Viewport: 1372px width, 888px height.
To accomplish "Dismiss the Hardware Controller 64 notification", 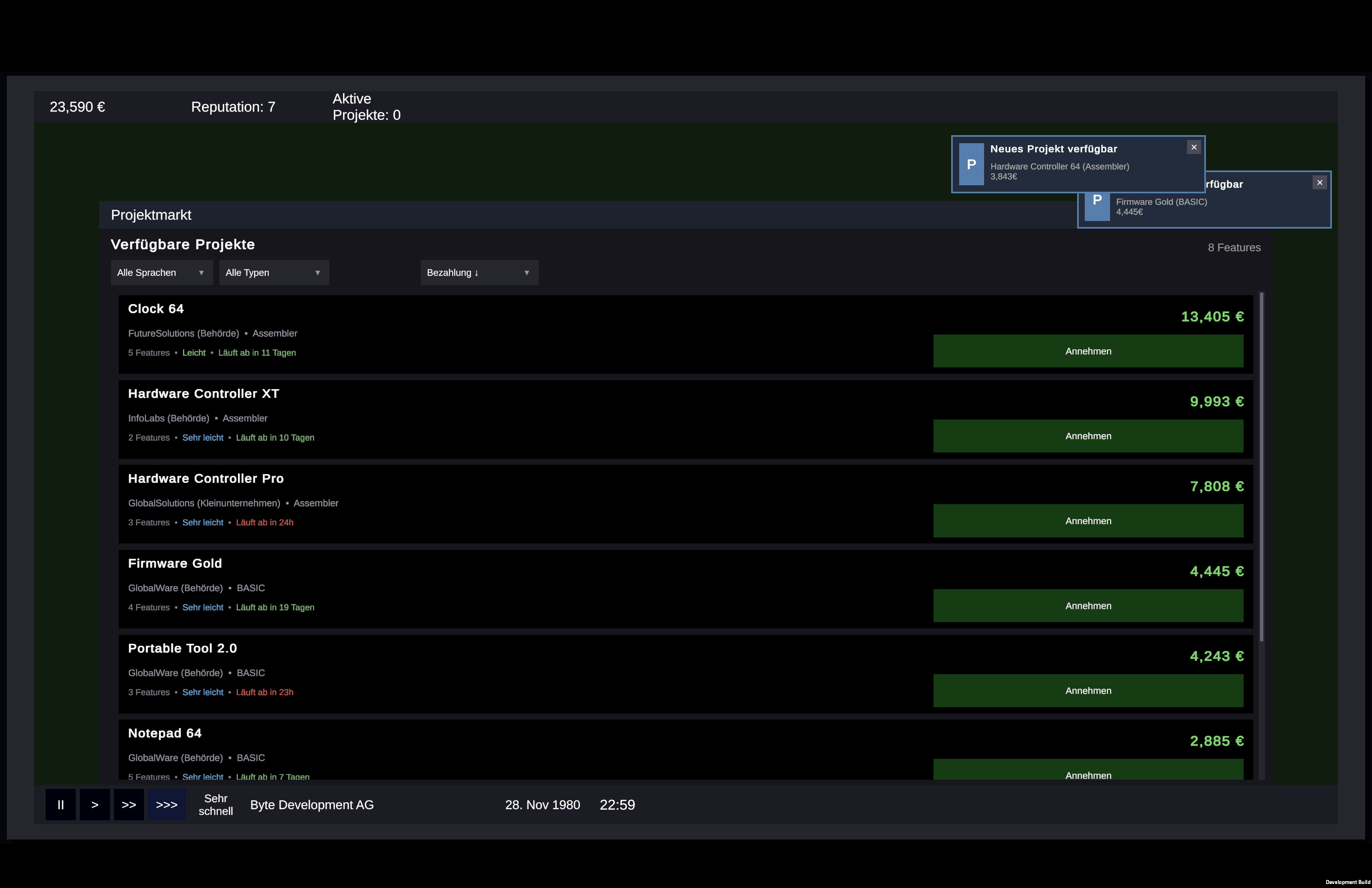I will pyautogui.click(x=1193, y=147).
